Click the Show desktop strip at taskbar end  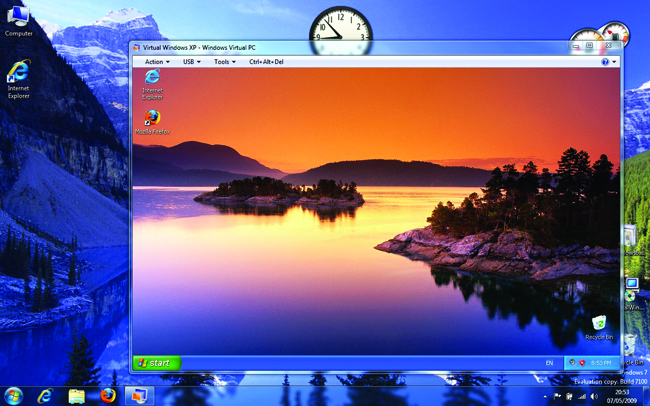647,396
